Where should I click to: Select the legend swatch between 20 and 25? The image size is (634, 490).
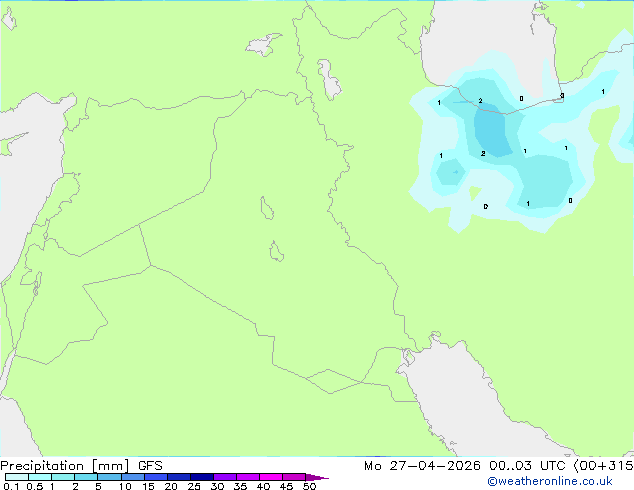(179, 477)
